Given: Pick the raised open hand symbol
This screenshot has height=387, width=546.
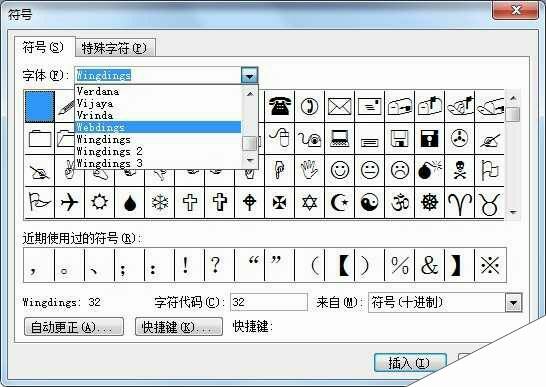Looking at the screenshot, I should [x=310, y=170].
